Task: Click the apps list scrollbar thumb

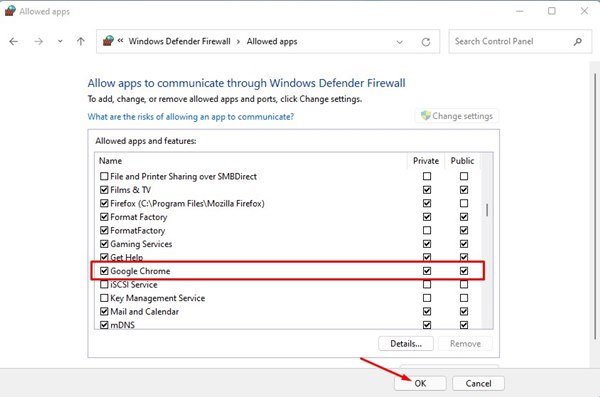Action: [x=487, y=210]
